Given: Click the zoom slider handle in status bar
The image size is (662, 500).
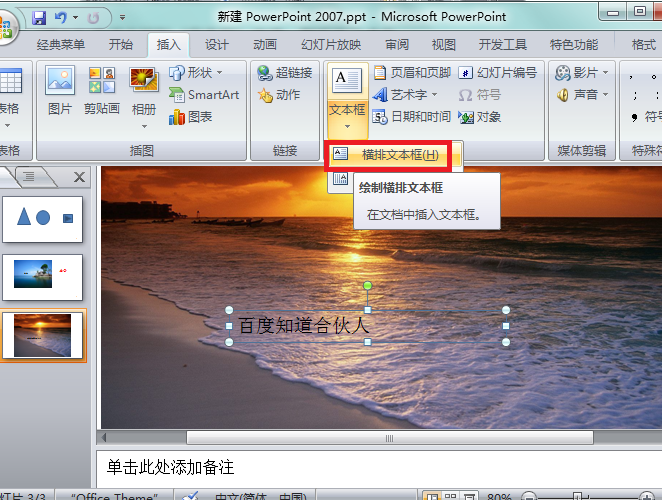Looking at the screenshot, I should [579, 496].
